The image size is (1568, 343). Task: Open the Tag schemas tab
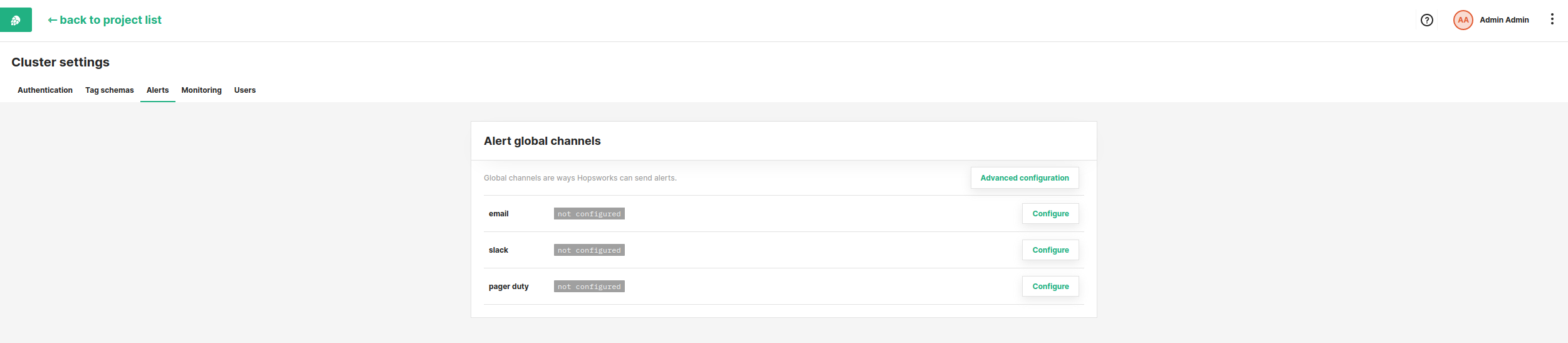pyautogui.click(x=110, y=90)
